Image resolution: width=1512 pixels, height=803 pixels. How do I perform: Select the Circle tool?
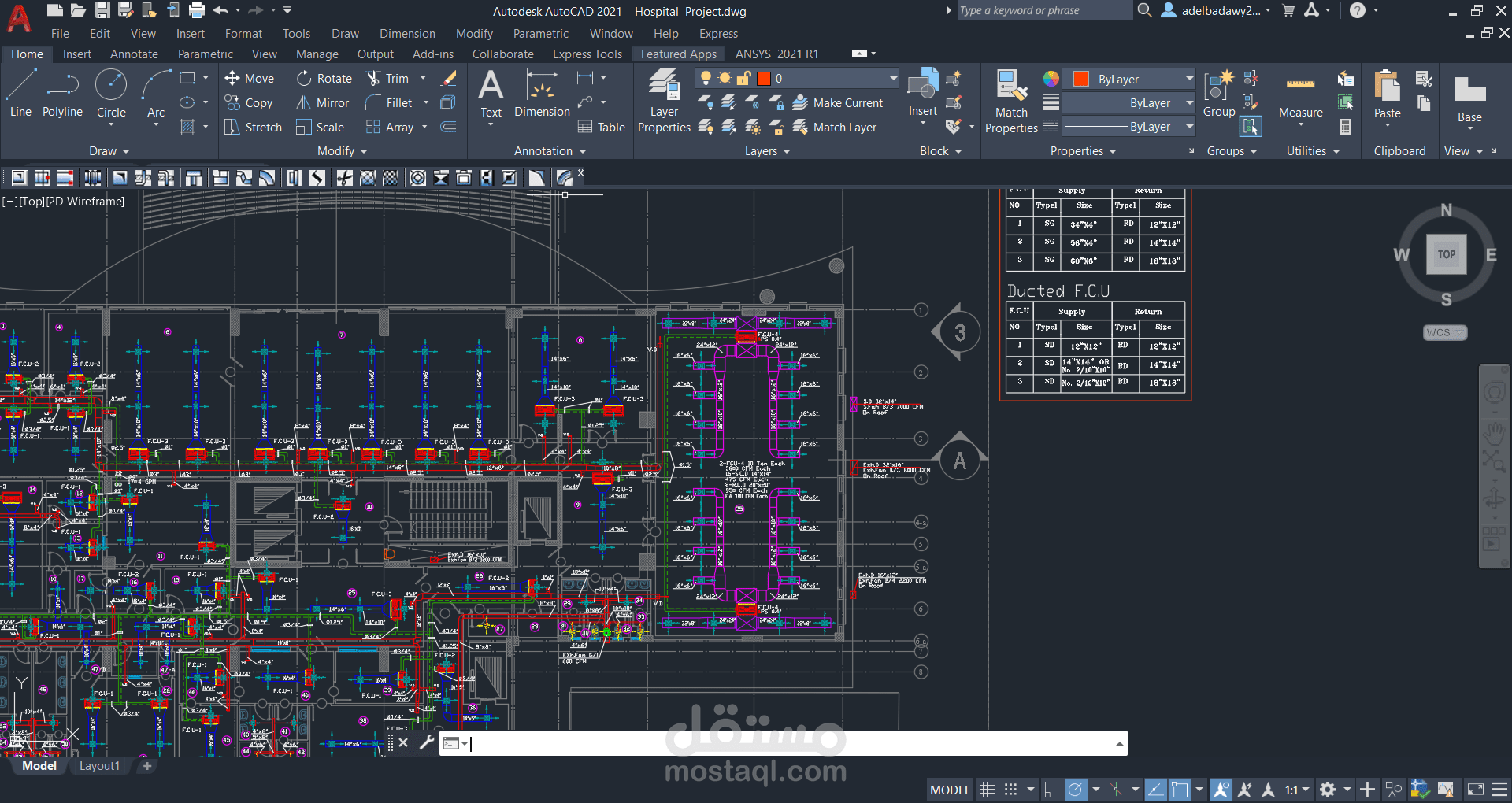pos(111,93)
